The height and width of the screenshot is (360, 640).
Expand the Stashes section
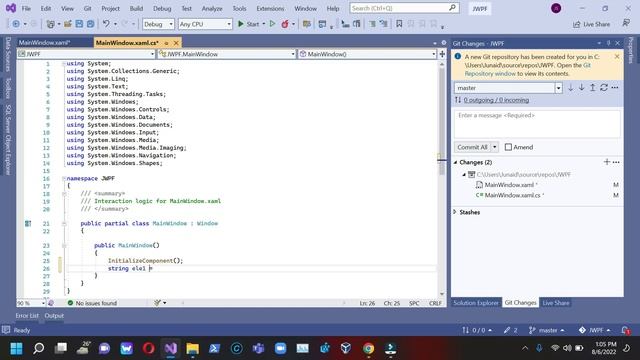pos(455,212)
